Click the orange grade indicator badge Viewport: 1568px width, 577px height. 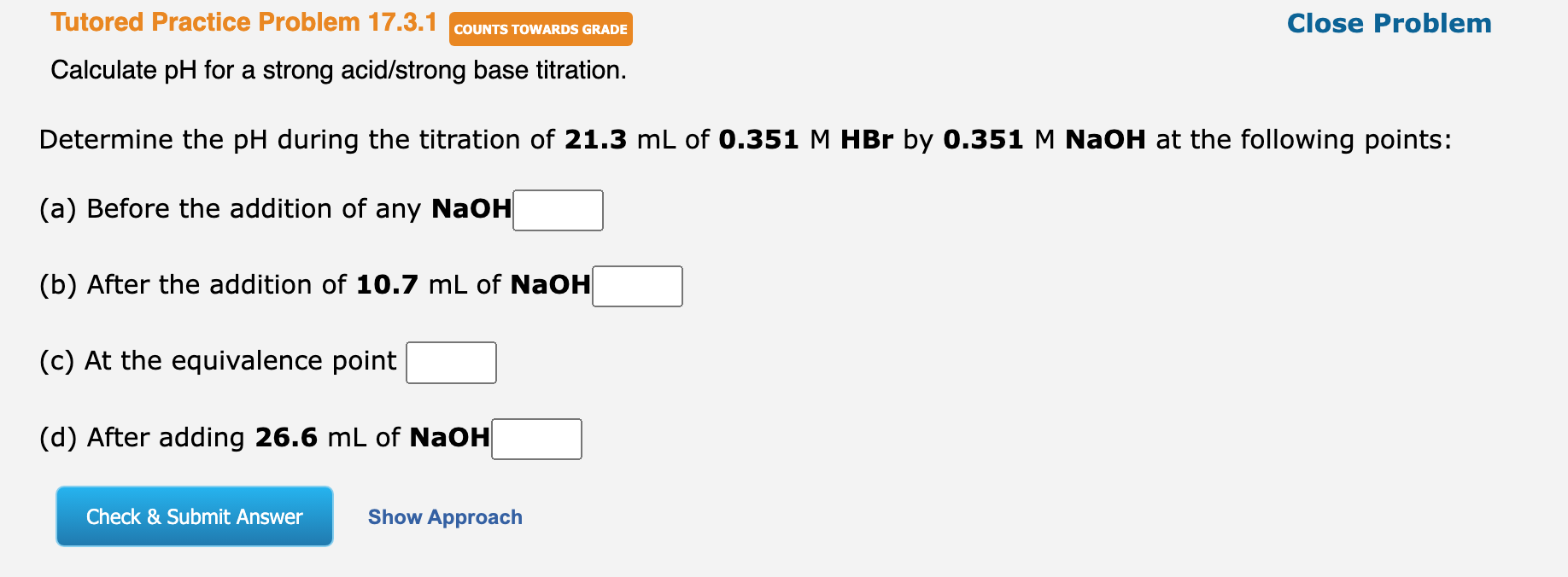[x=540, y=29]
